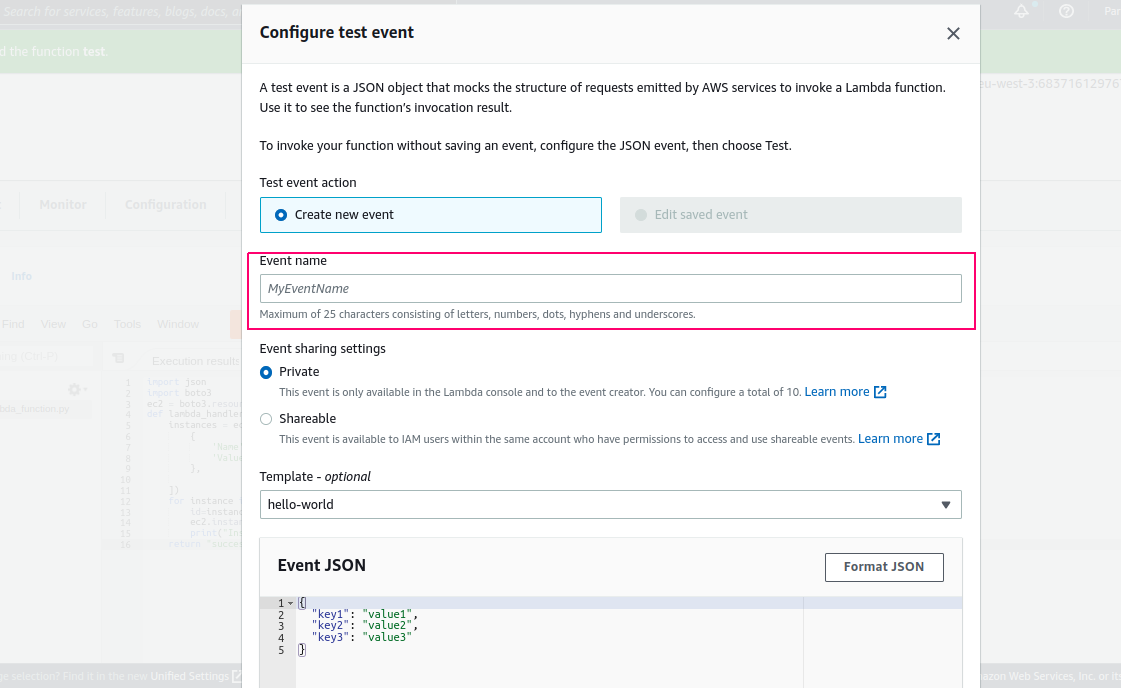Click the maximum 25 characters hint text
Image resolution: width=1121 pixels, height=688 pixels.
coord(477,314)
